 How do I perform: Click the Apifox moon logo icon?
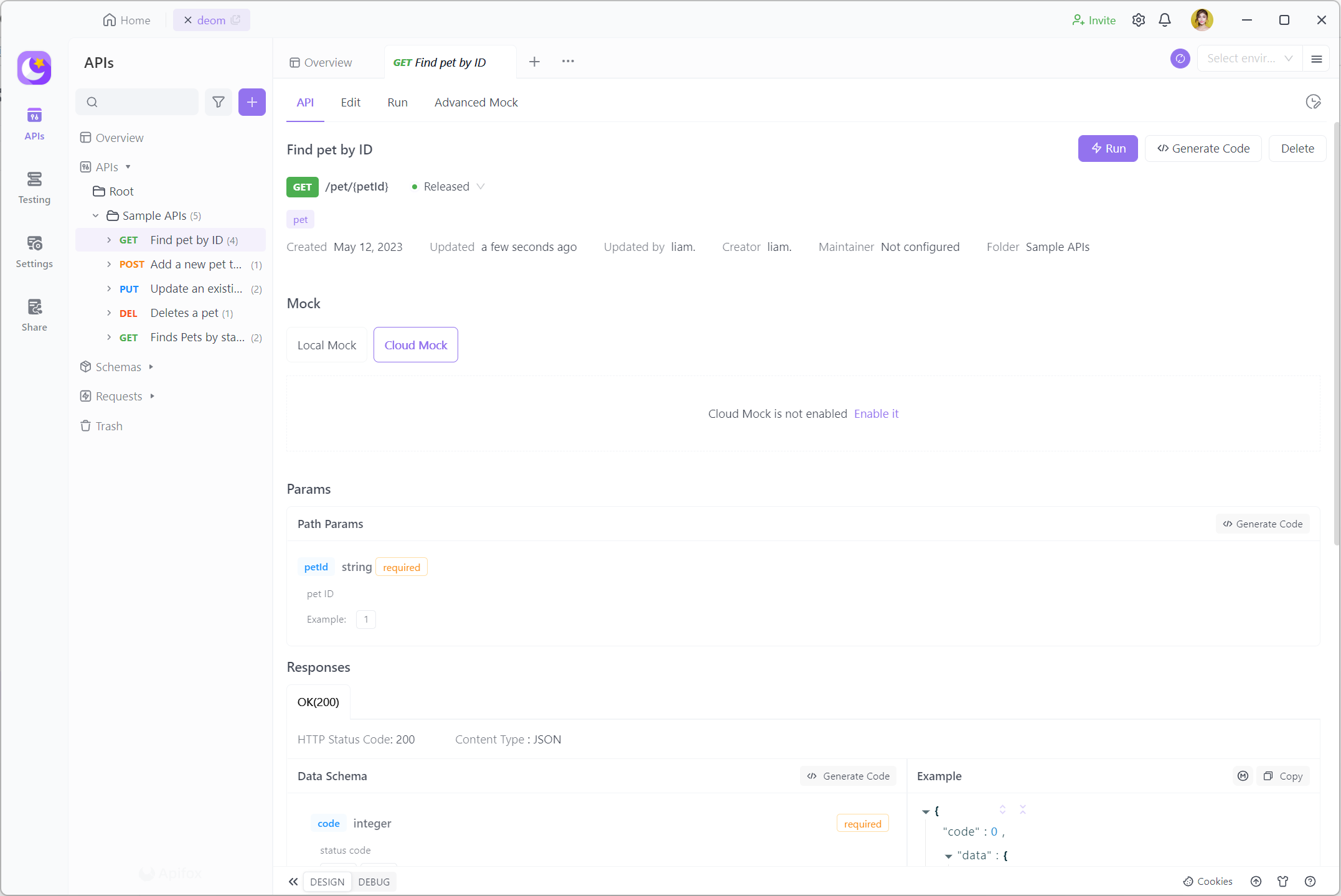(34, 67)
